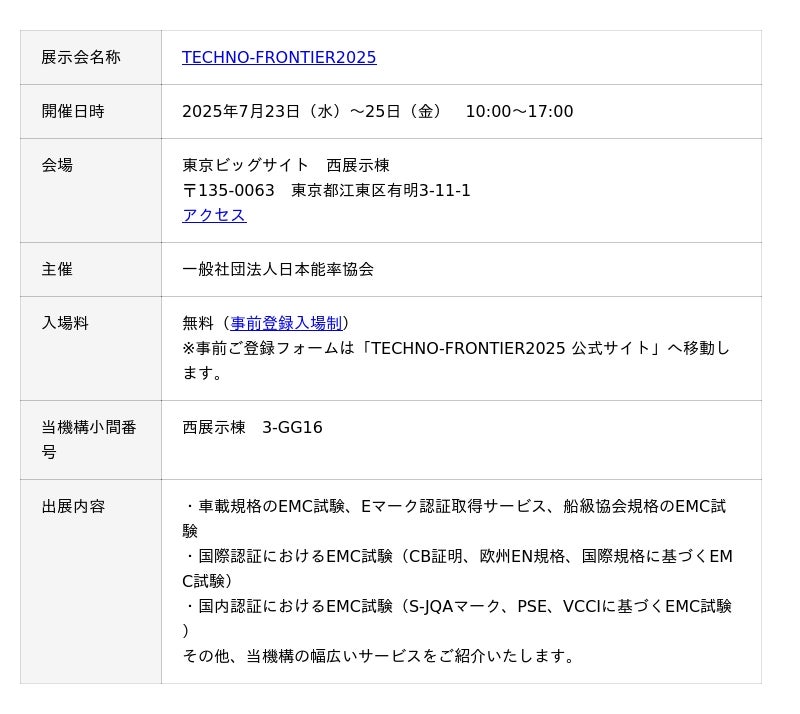The width and height of the screenshot is (800, 714).
Task: Click the postal address 〒135-0063 line
Action: (326, 191)
